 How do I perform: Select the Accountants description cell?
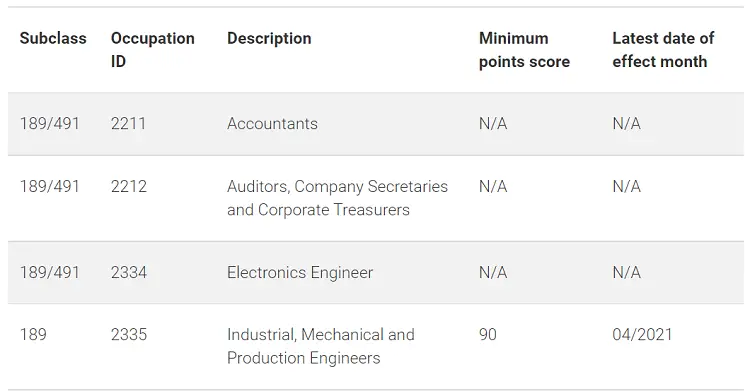(272, 123)
